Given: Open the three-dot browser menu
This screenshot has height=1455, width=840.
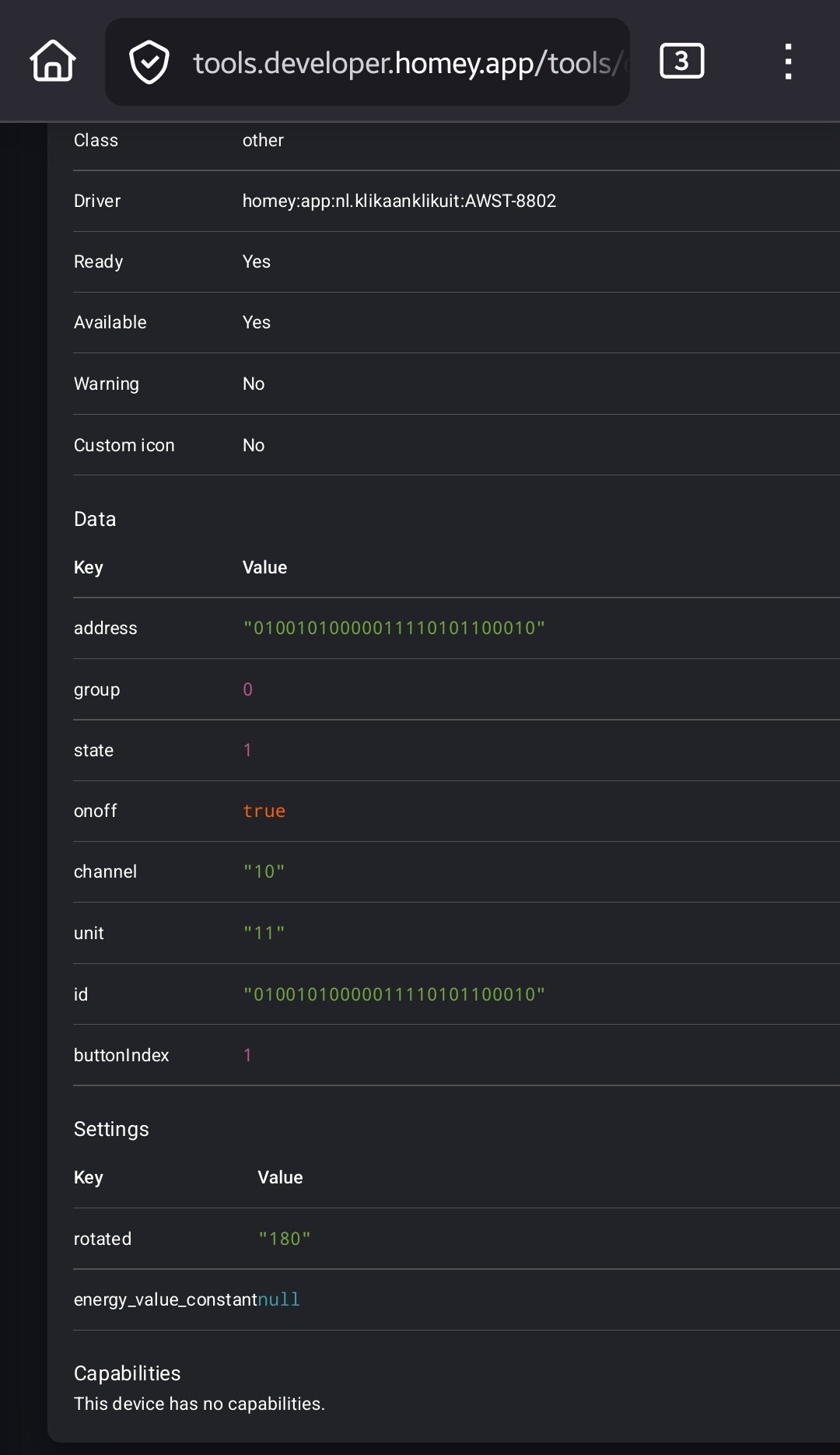Looking at the screenshot, I should coord(788,61).
